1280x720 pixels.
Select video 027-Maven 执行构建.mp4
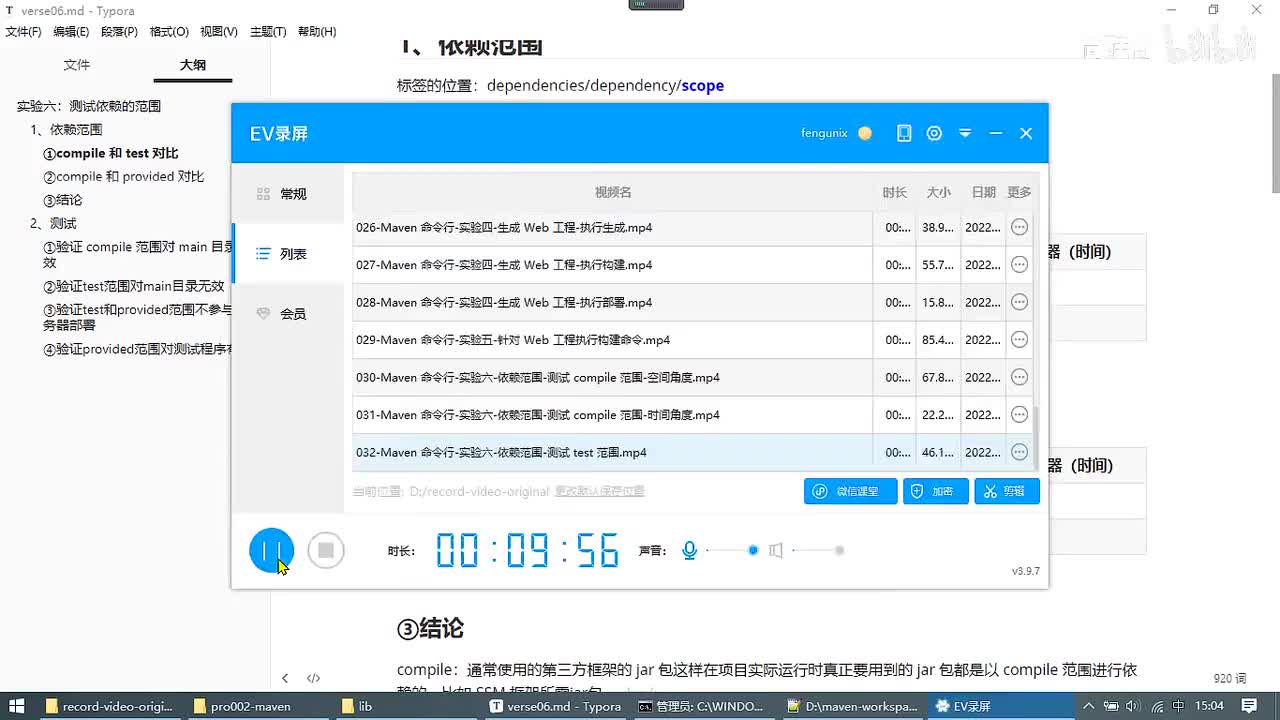click(x=692, y=265)
